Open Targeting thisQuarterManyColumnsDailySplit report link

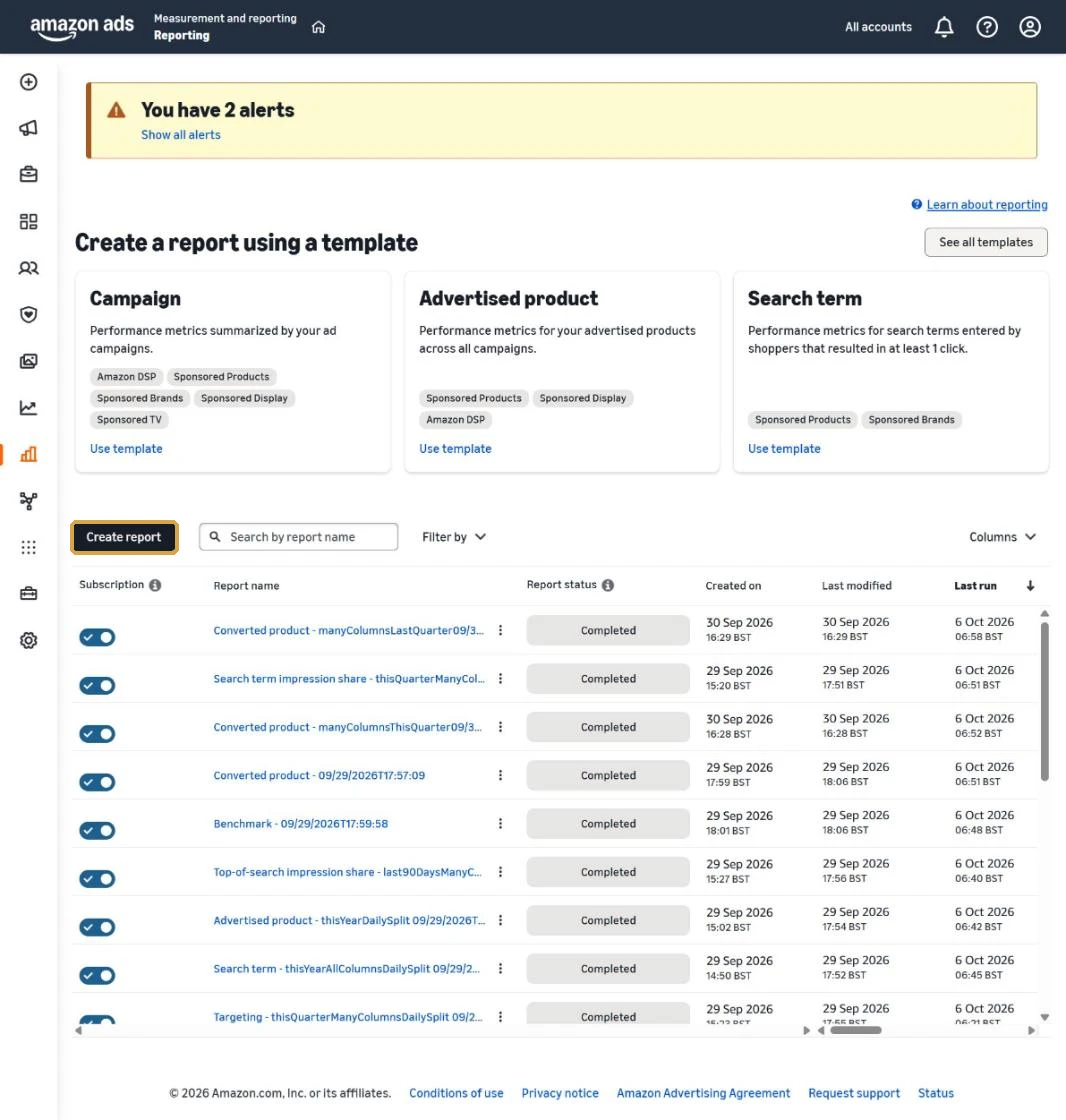348,1016
